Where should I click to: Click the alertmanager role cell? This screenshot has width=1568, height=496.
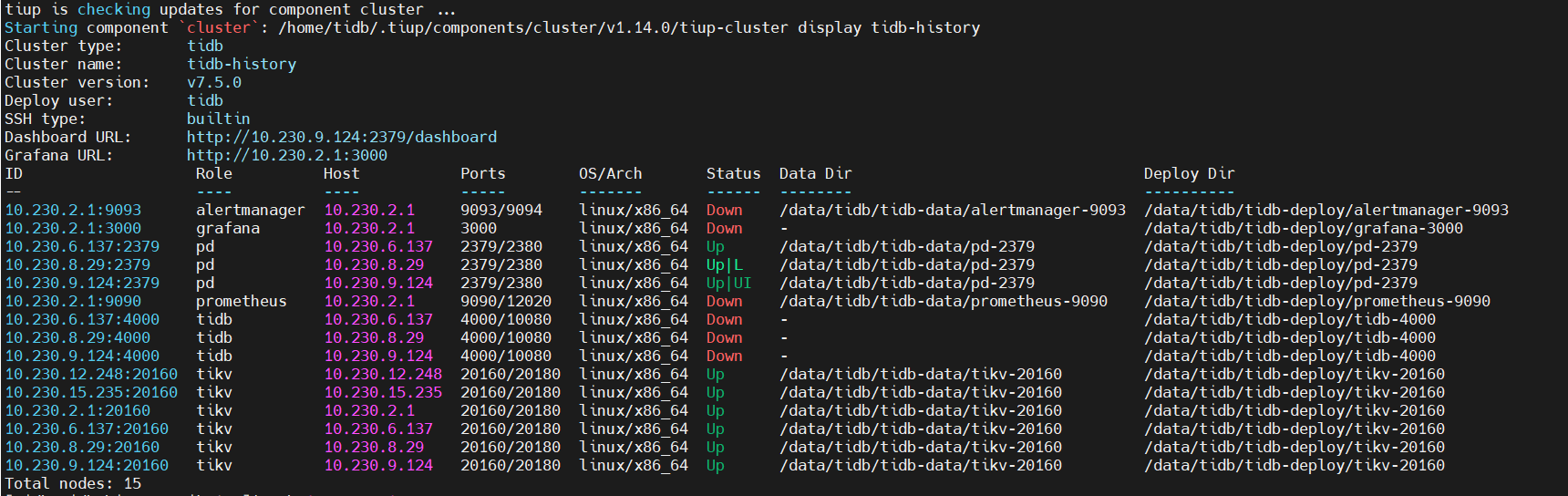[251, 210]
